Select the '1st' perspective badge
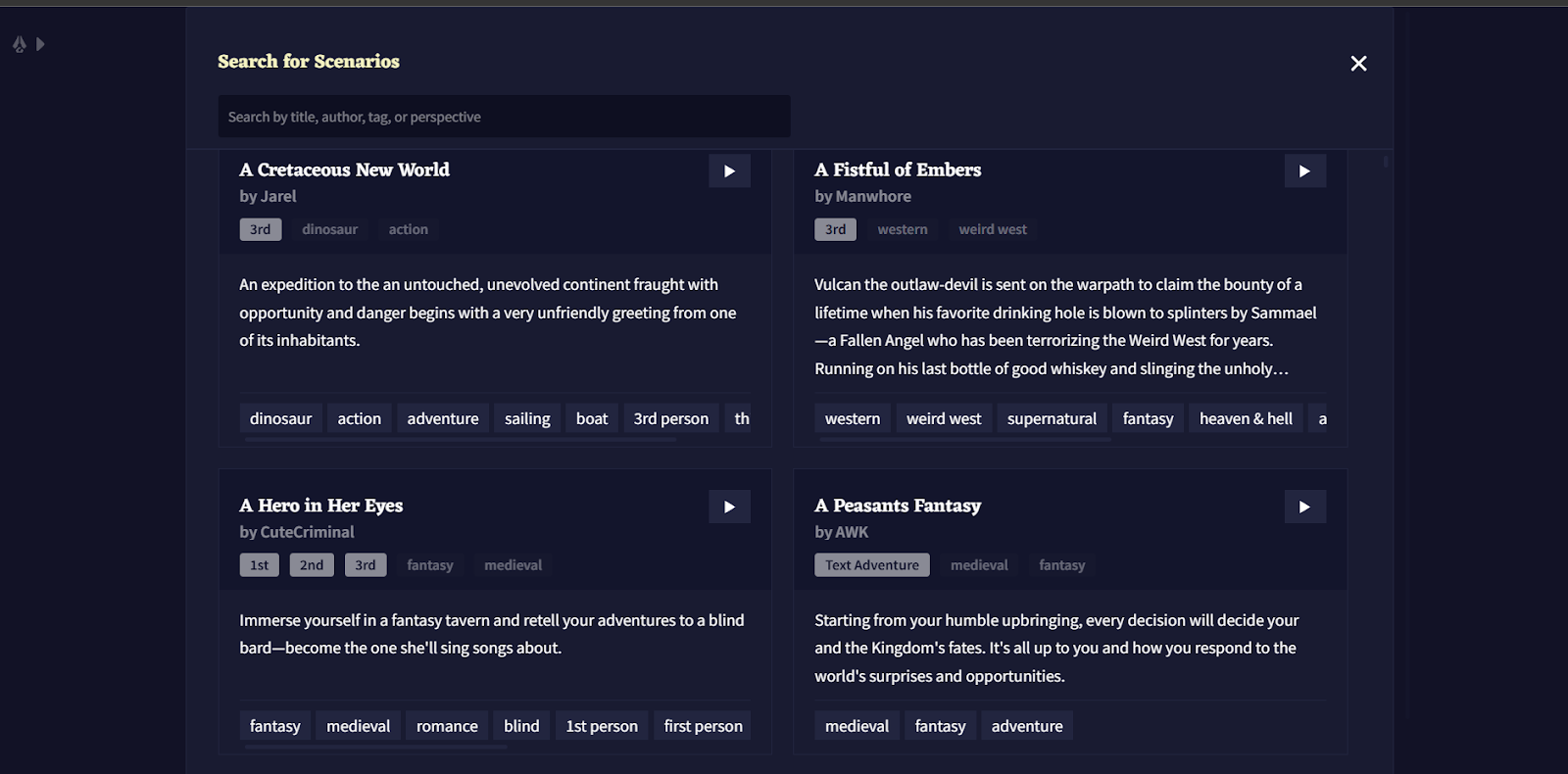This screenshot has height=774, width=1568. 259,565
